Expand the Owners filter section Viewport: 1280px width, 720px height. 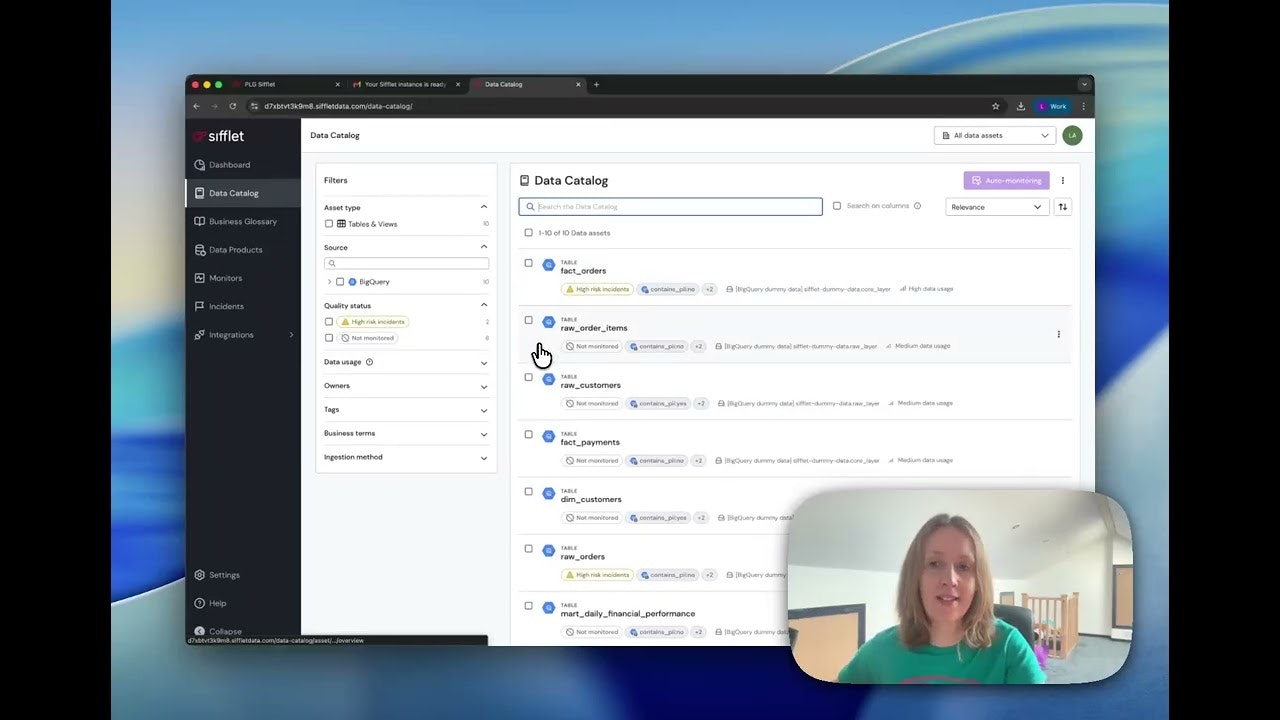484,387
